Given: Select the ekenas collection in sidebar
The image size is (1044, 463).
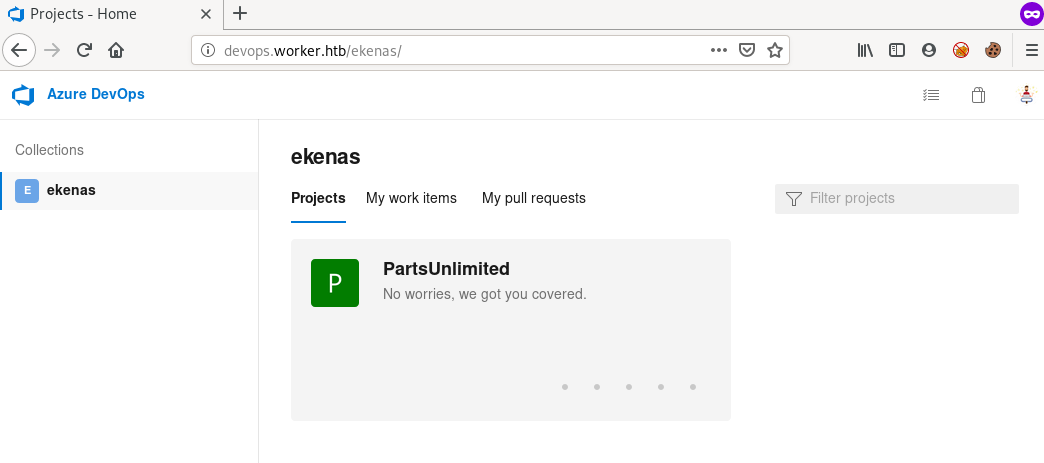Looking at the screenshot, I should pos(71,190).
